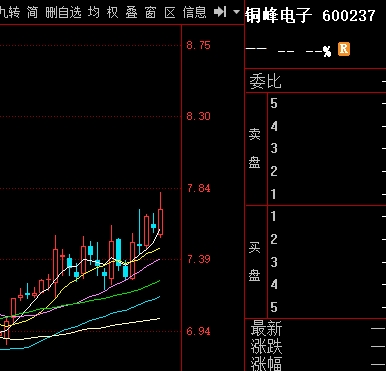Click sell order level 5 in 卖盘
The height and width of the screenshot is (371, 386).
327,104
